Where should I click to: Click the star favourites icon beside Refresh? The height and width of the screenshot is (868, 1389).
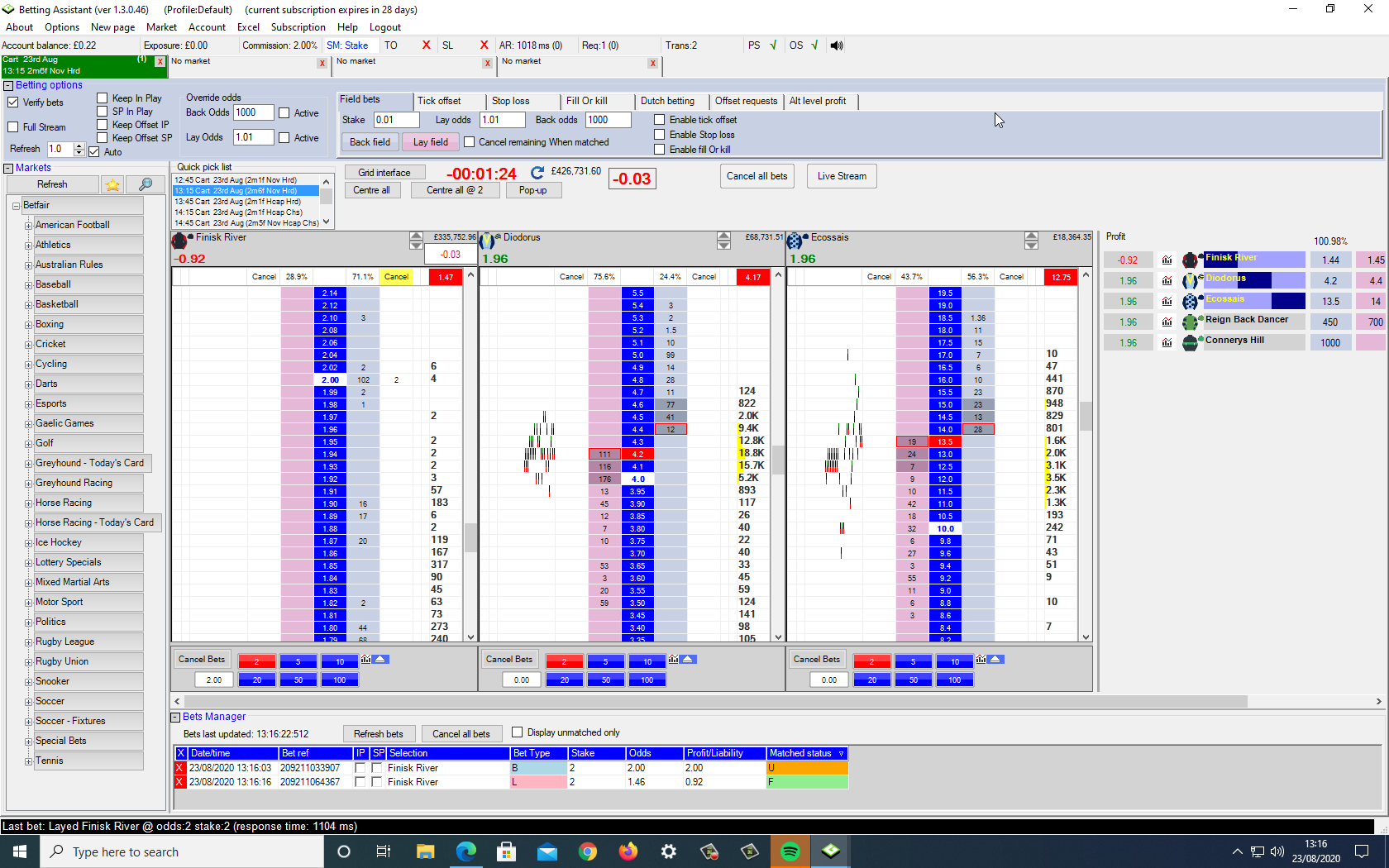(x=112, y=184)
